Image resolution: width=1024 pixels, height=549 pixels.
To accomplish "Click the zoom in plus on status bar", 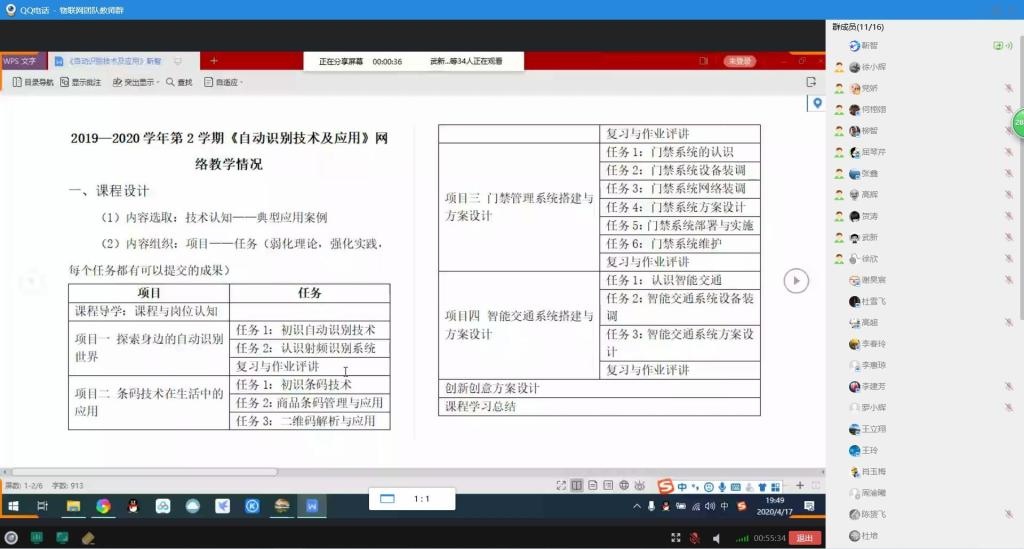I will pyautogui.click(x=799, y=485).
